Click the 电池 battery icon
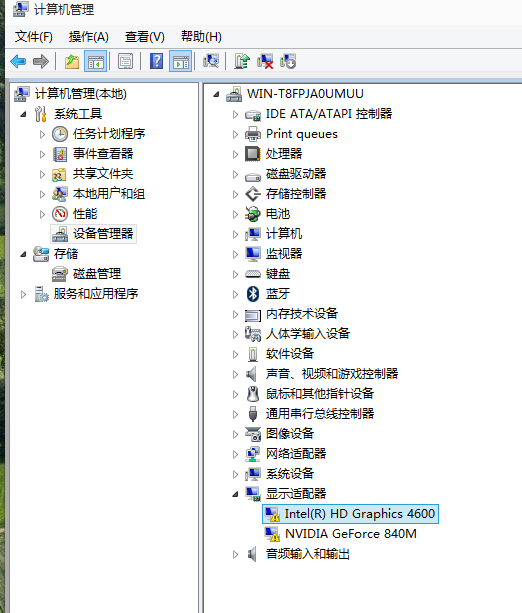This screenshot has height=613, width=522. coord(253,214)
